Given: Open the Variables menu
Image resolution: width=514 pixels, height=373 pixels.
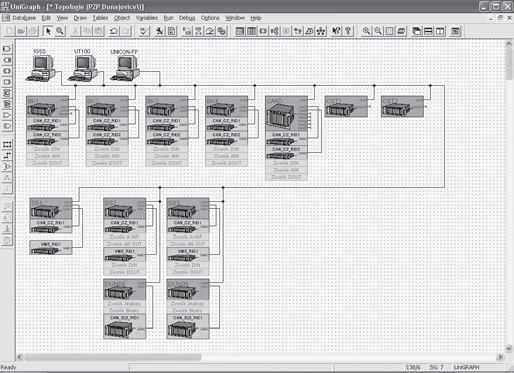Looking at the screenshot, I should (146, 18).
